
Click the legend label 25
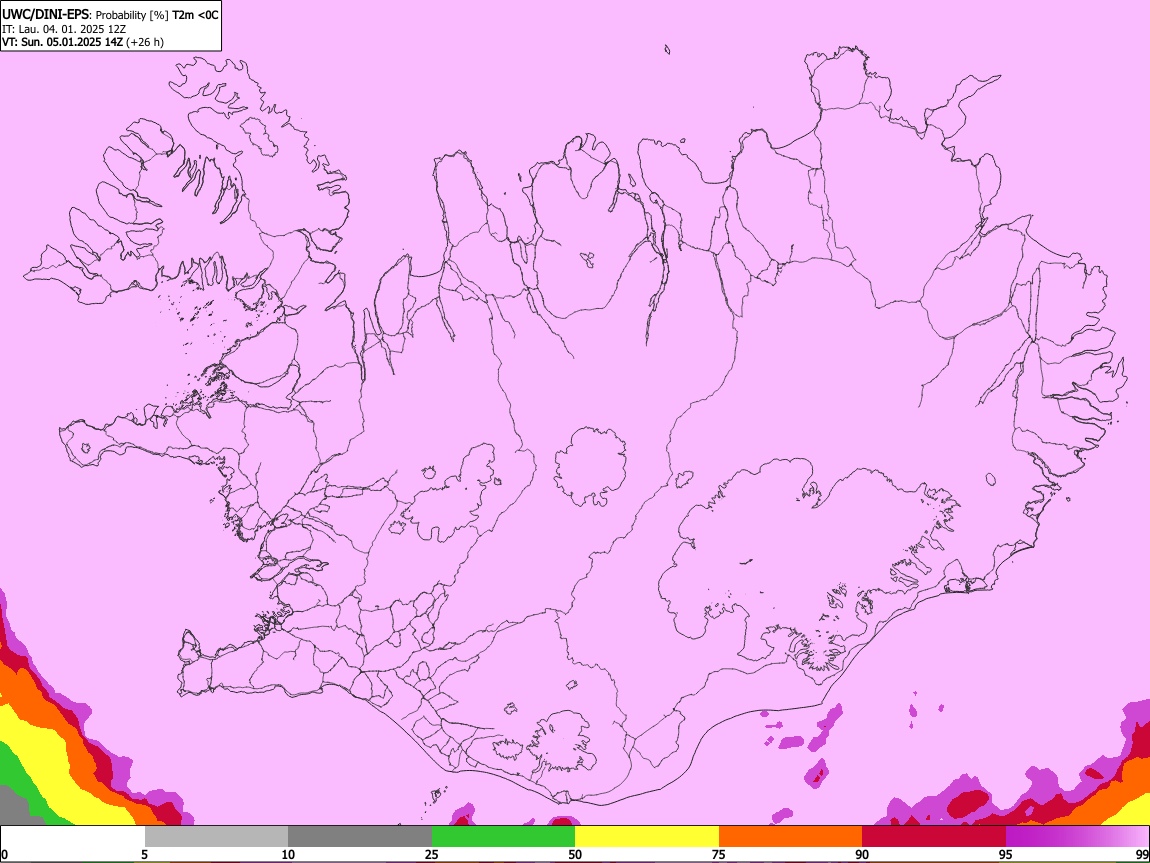(432, 854)
